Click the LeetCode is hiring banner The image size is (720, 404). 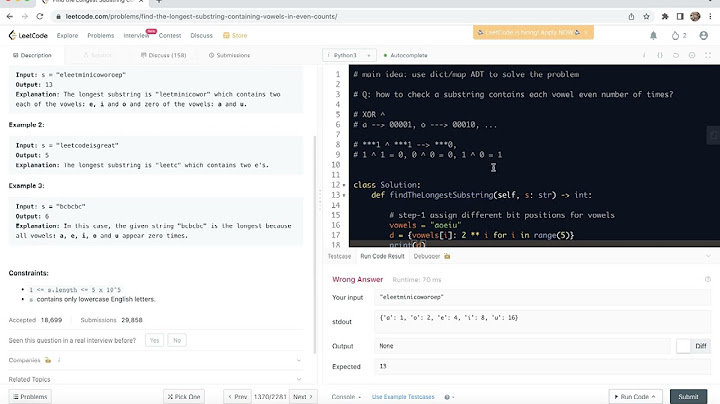tap(533, 33)
